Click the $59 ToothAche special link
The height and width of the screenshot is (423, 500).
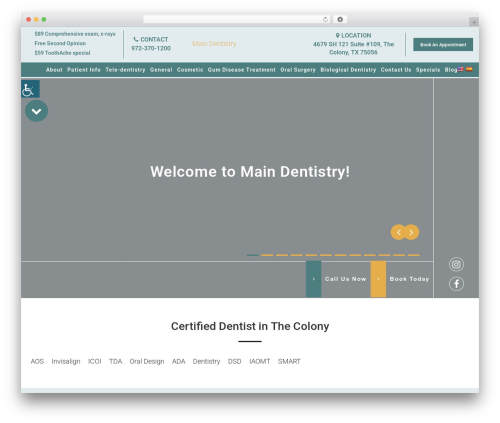click(x=62, y=53)
